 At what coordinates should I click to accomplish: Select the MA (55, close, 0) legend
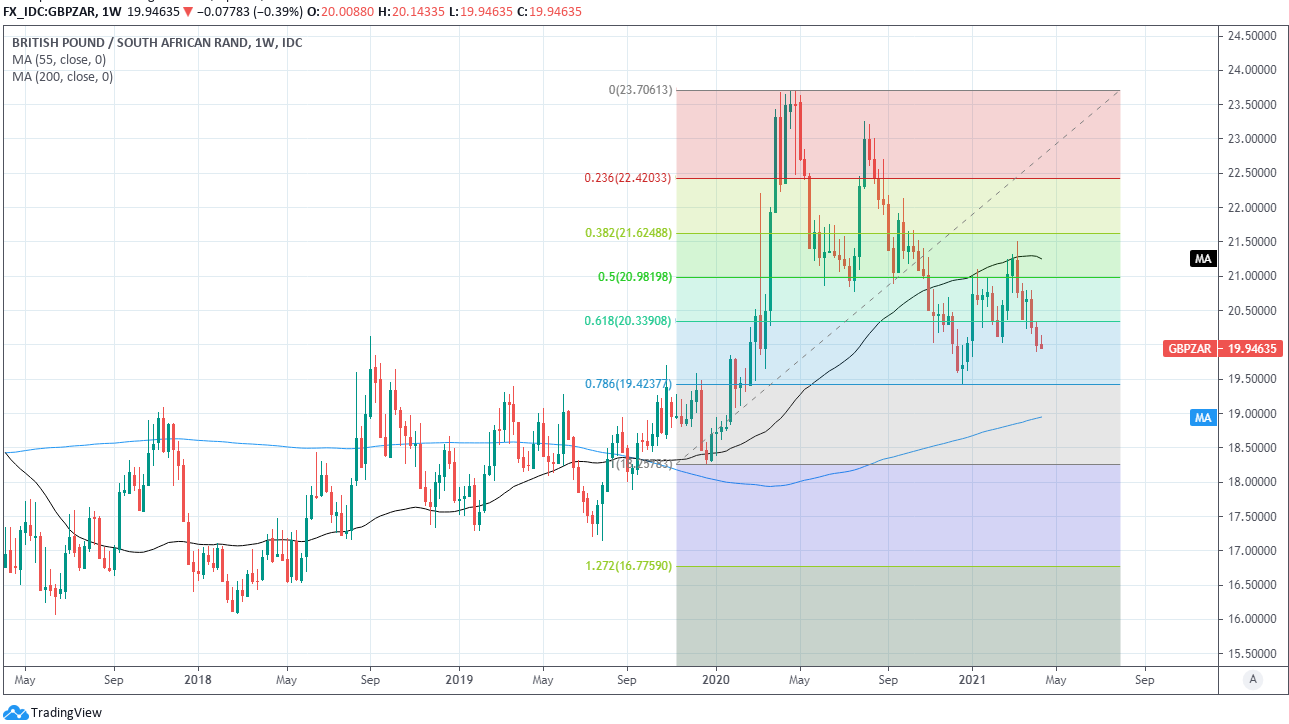click(59, 60)
